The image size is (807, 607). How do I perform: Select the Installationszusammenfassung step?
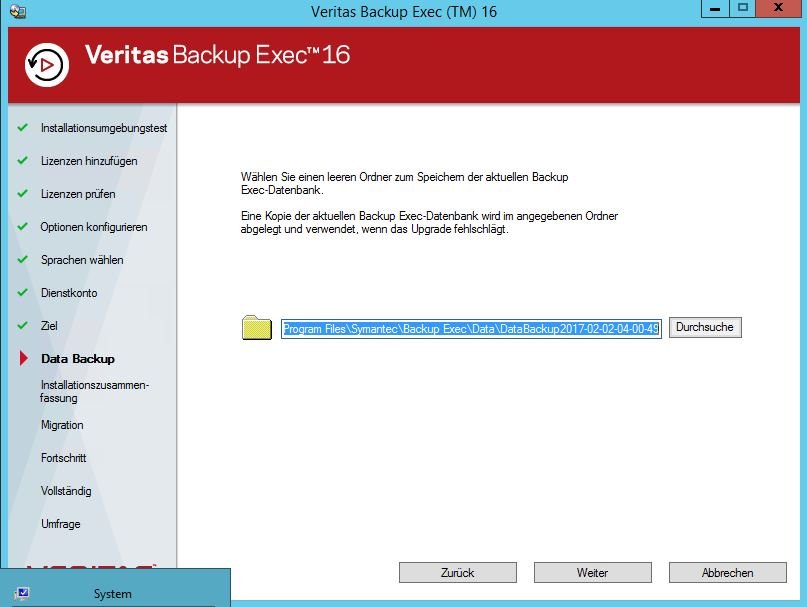pyautogui.click(x=94, y=391)
